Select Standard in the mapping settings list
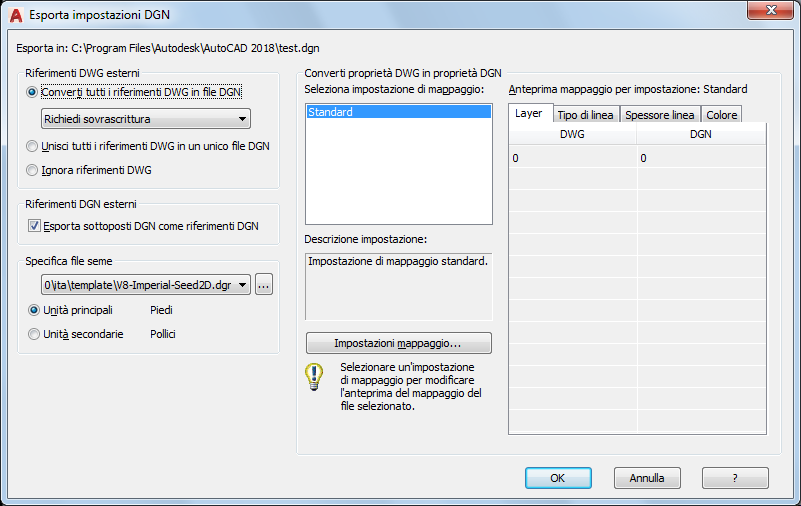Viewport: 801px width, 506px height. coord(398,113)
